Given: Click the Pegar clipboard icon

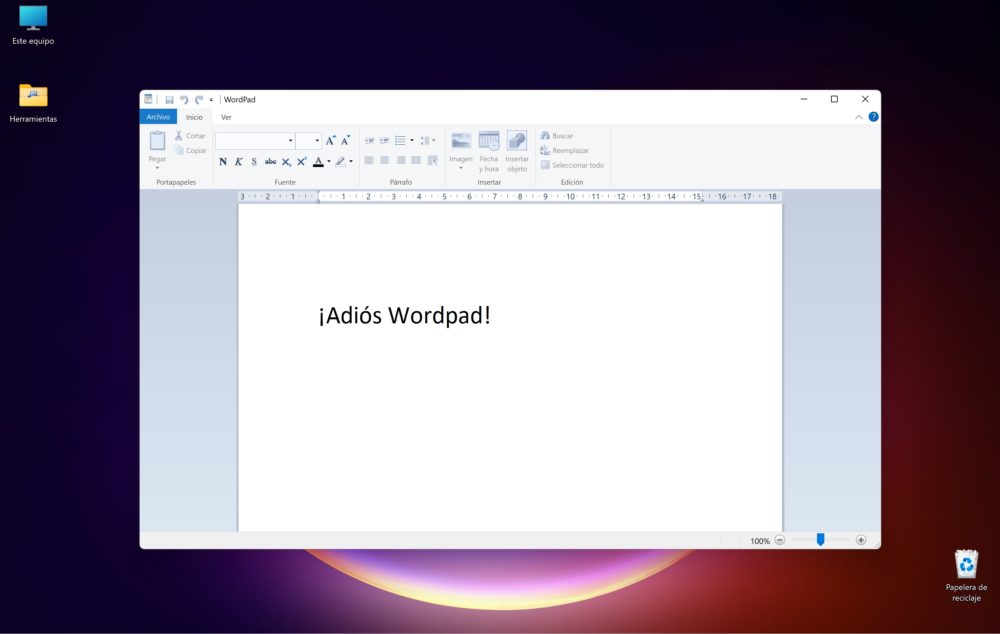Looking at the screenshot, I should pos(157,140).
